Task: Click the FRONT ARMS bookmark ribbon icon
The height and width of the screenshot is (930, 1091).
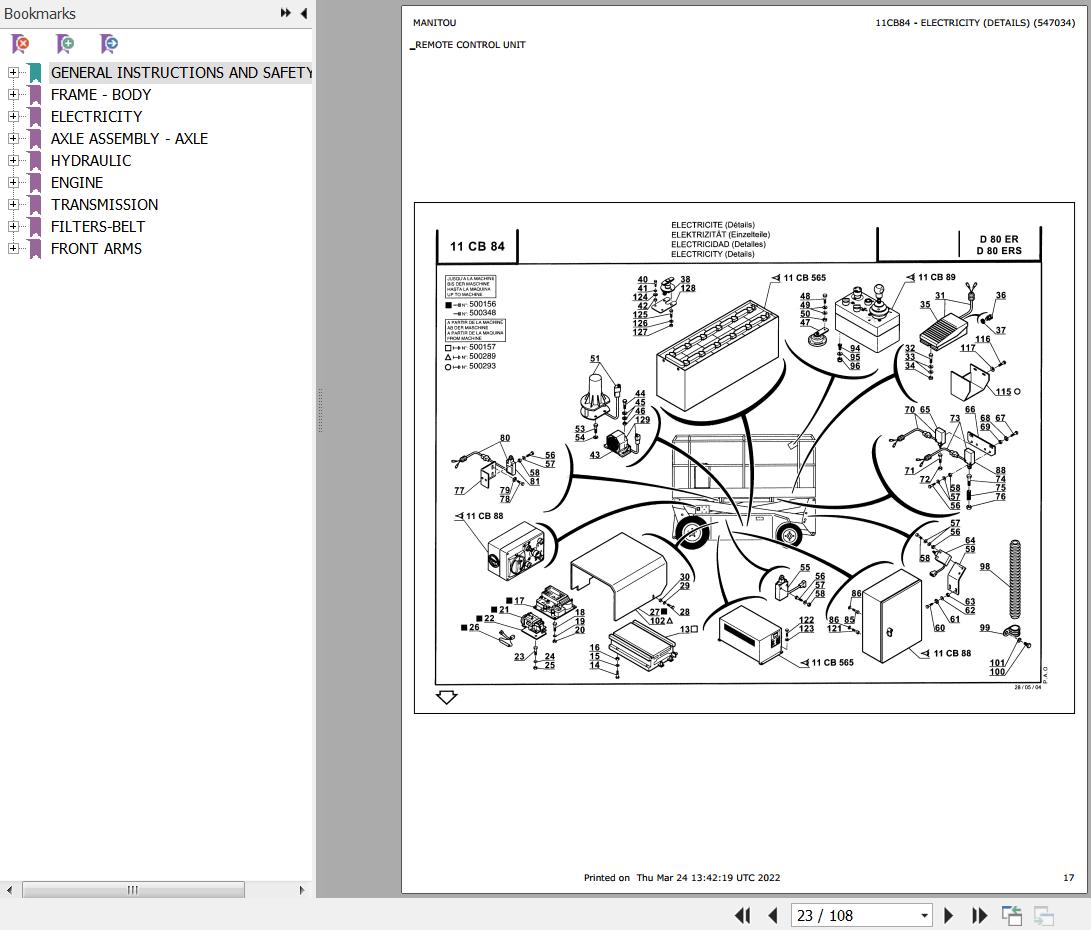Action: tap(35, 248)
